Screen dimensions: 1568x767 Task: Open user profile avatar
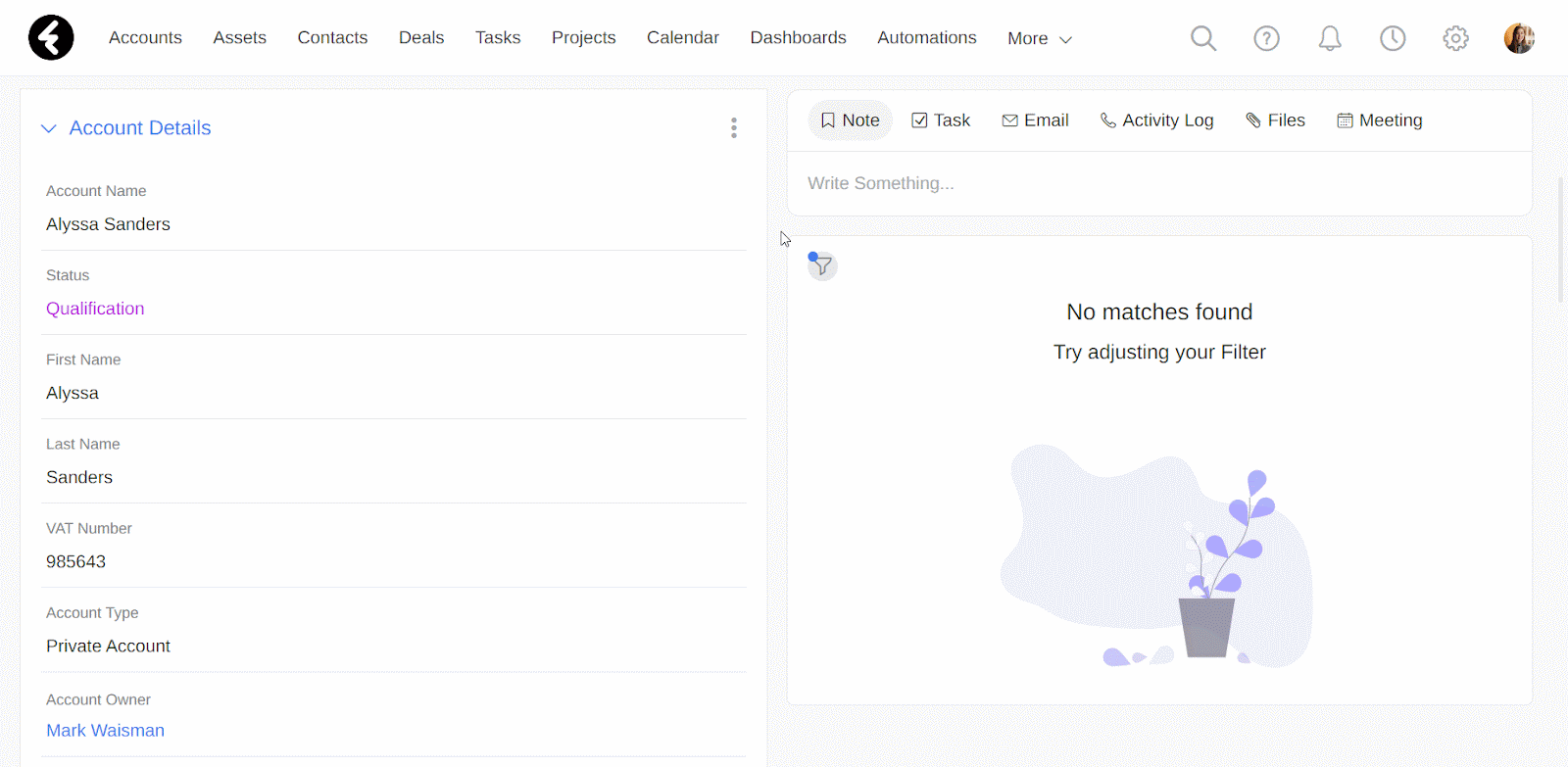click(x=1519, y=38)
